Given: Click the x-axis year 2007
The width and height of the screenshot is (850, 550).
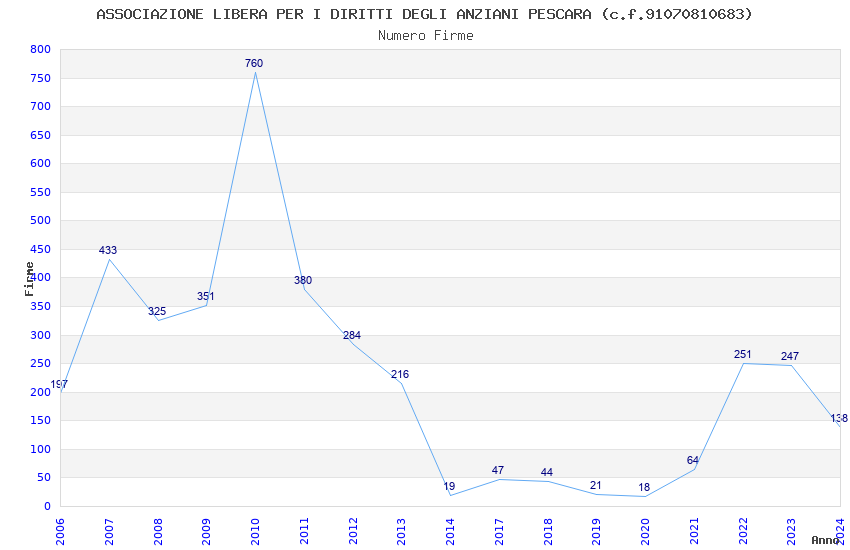Looking at the screenshot, I should coord(109,532).
